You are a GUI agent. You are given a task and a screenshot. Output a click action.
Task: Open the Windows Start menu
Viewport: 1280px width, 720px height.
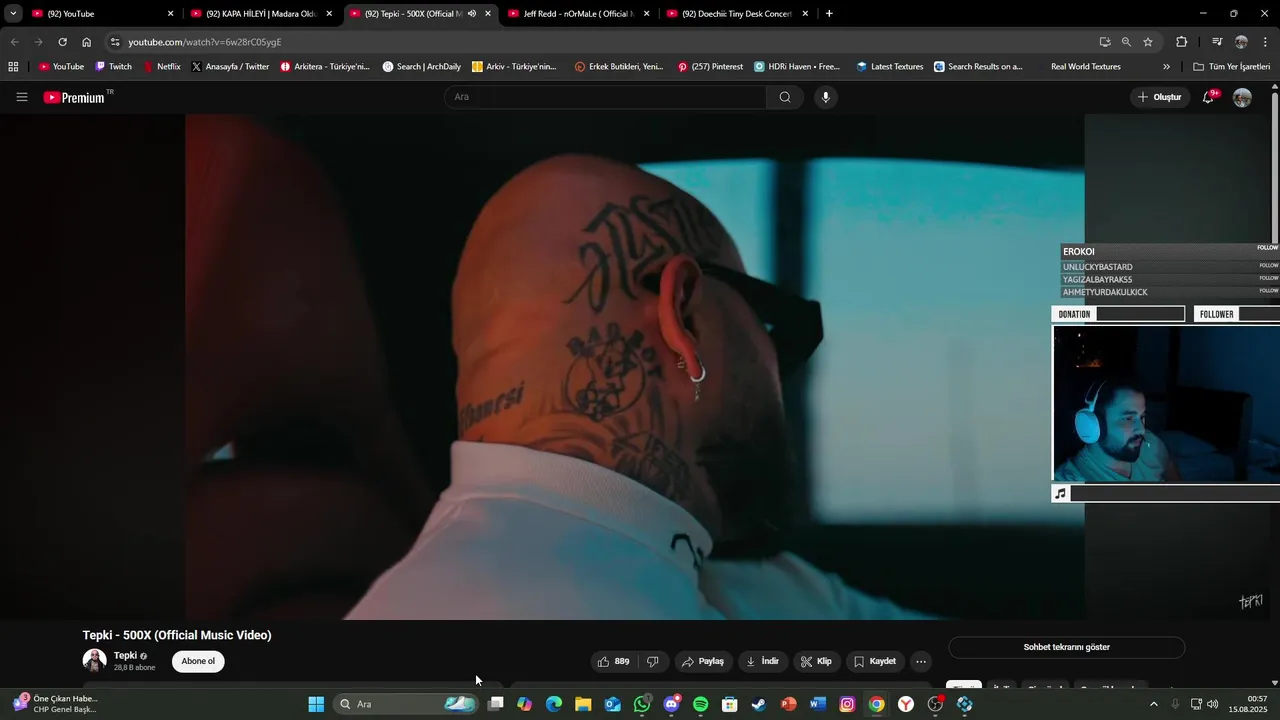(316, 704)
